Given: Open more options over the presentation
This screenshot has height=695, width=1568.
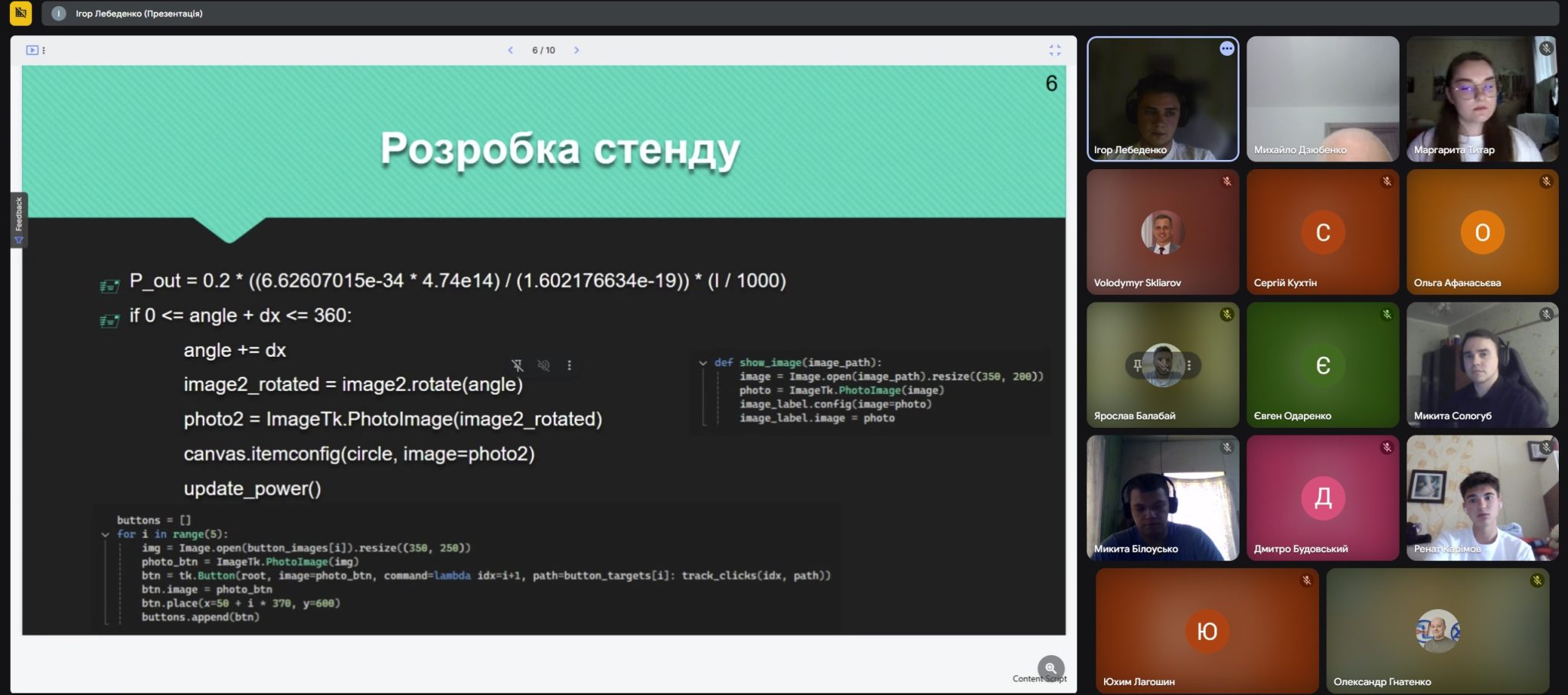Looking at the screenshot, I should (x=569, y=366).
